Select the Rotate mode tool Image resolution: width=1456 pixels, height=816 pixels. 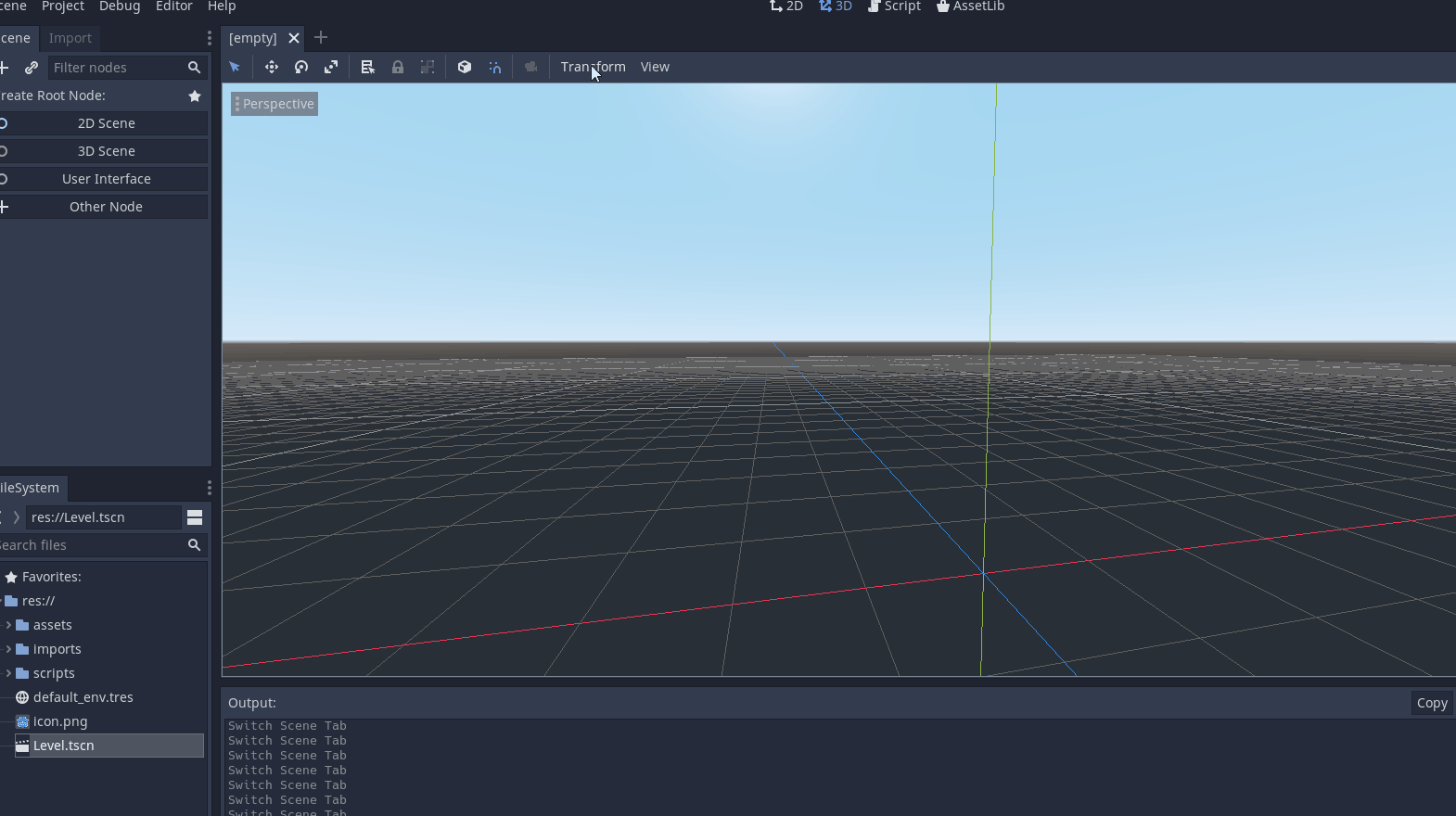pyautogui.click(x=301, y=67)
